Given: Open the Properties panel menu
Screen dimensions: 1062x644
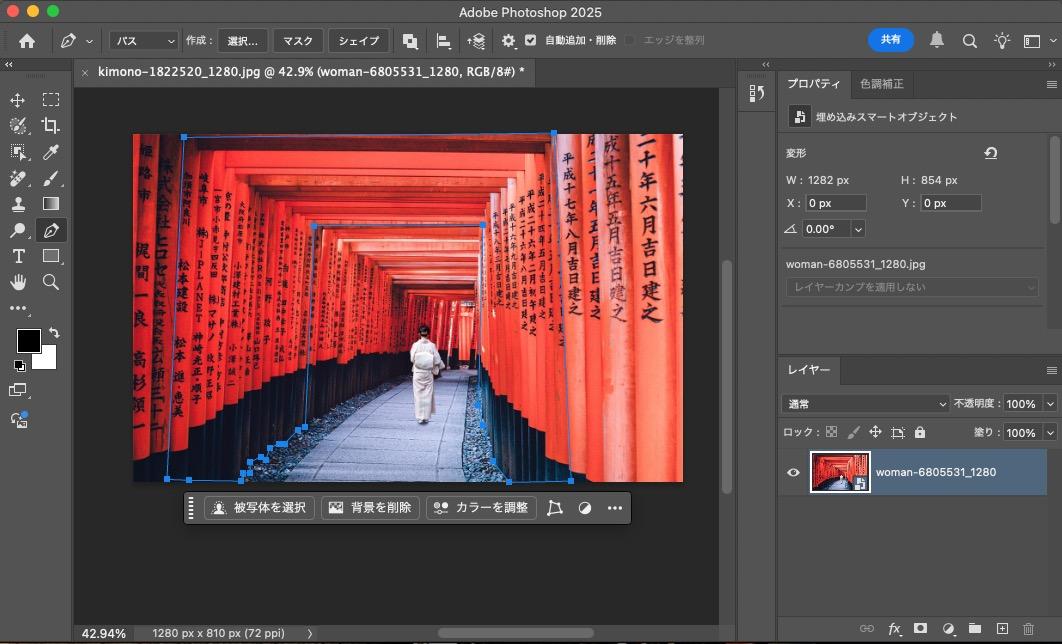Looking at the screenshot, I should pos(1051,85).
